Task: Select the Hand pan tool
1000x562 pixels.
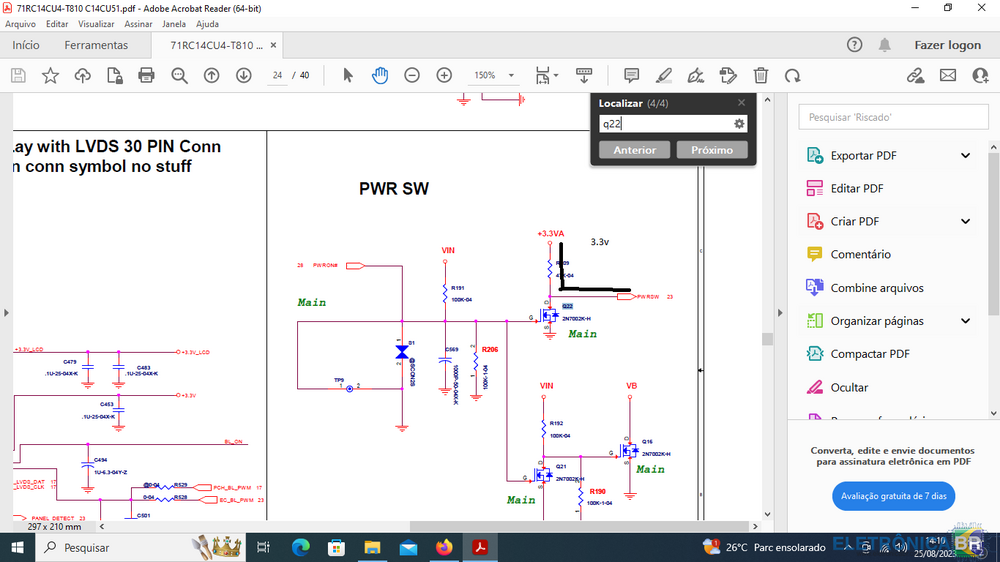Action: 380,76
